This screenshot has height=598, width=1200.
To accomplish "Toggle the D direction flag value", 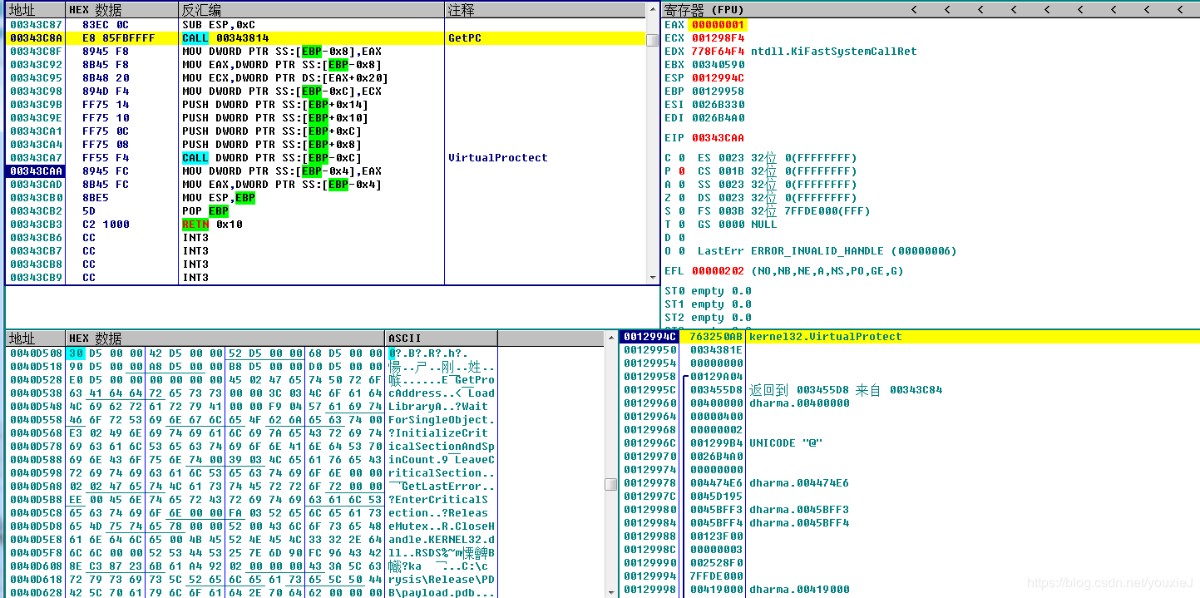I will click(x=681, y=238).
